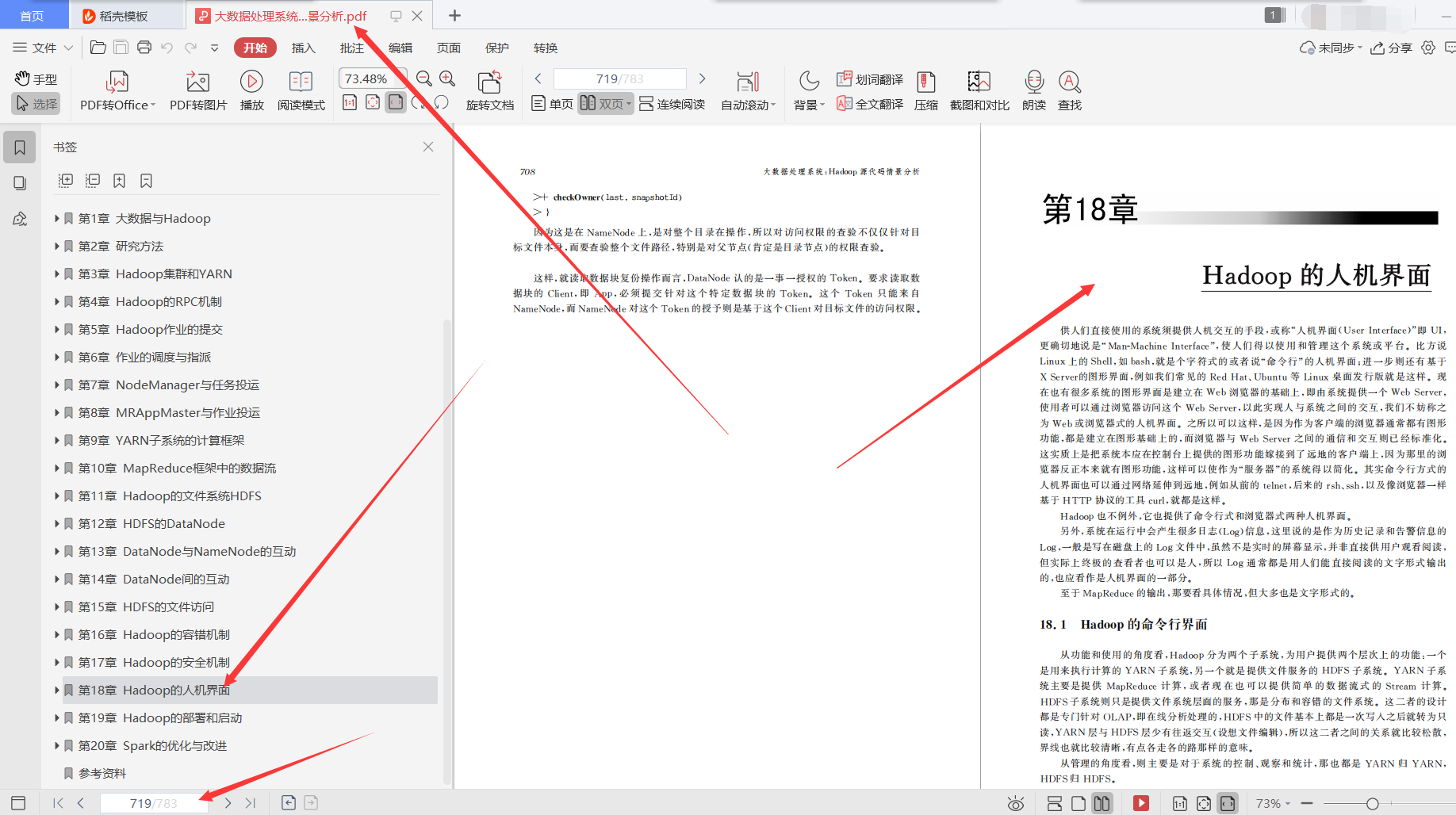The image size is (1456, 815).
Task: Close the 书签 bookmarks panel
Action: point(428,147)
